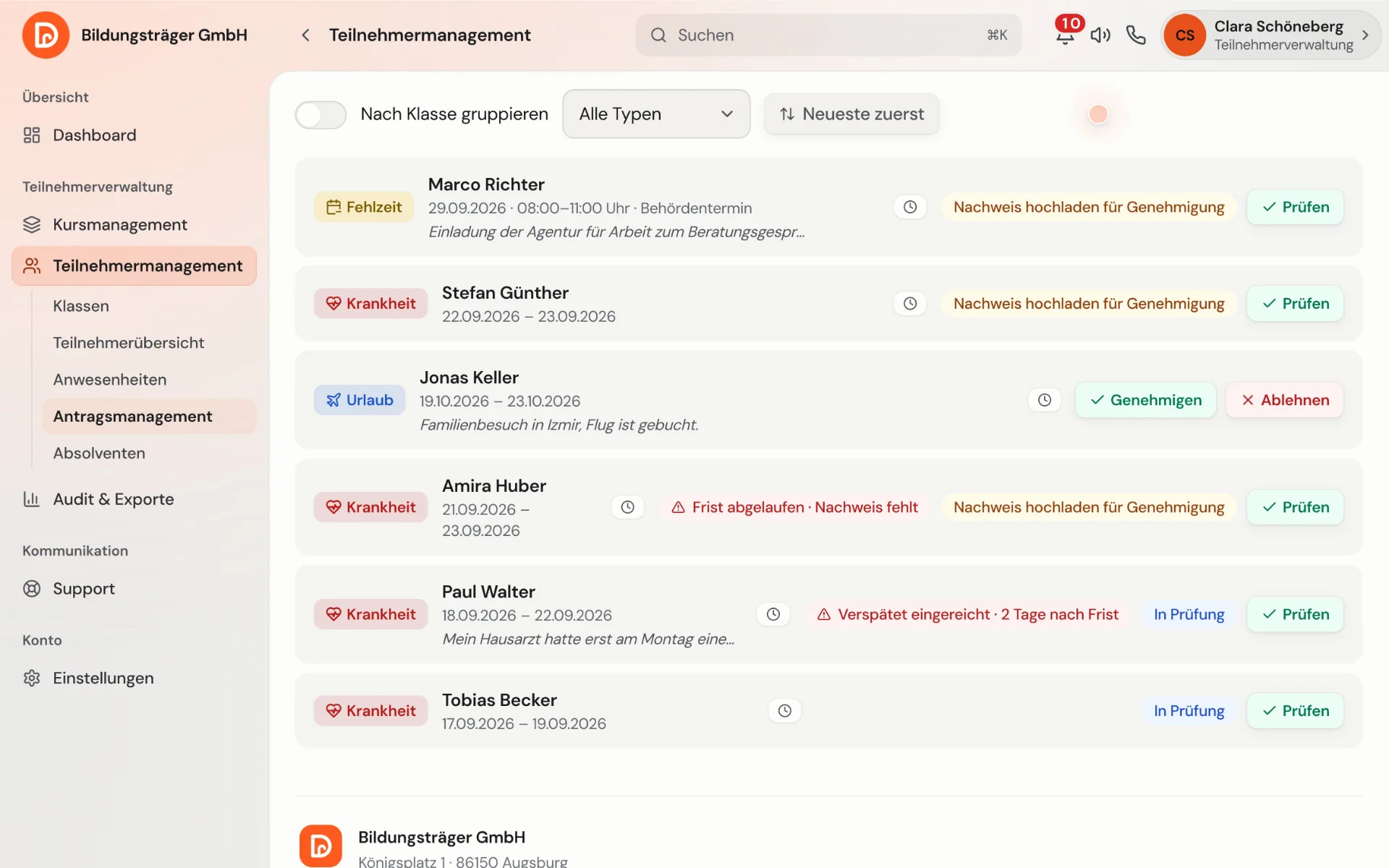
Task: Click footer Bildungsträger GmbH logo
Action: 320,846
